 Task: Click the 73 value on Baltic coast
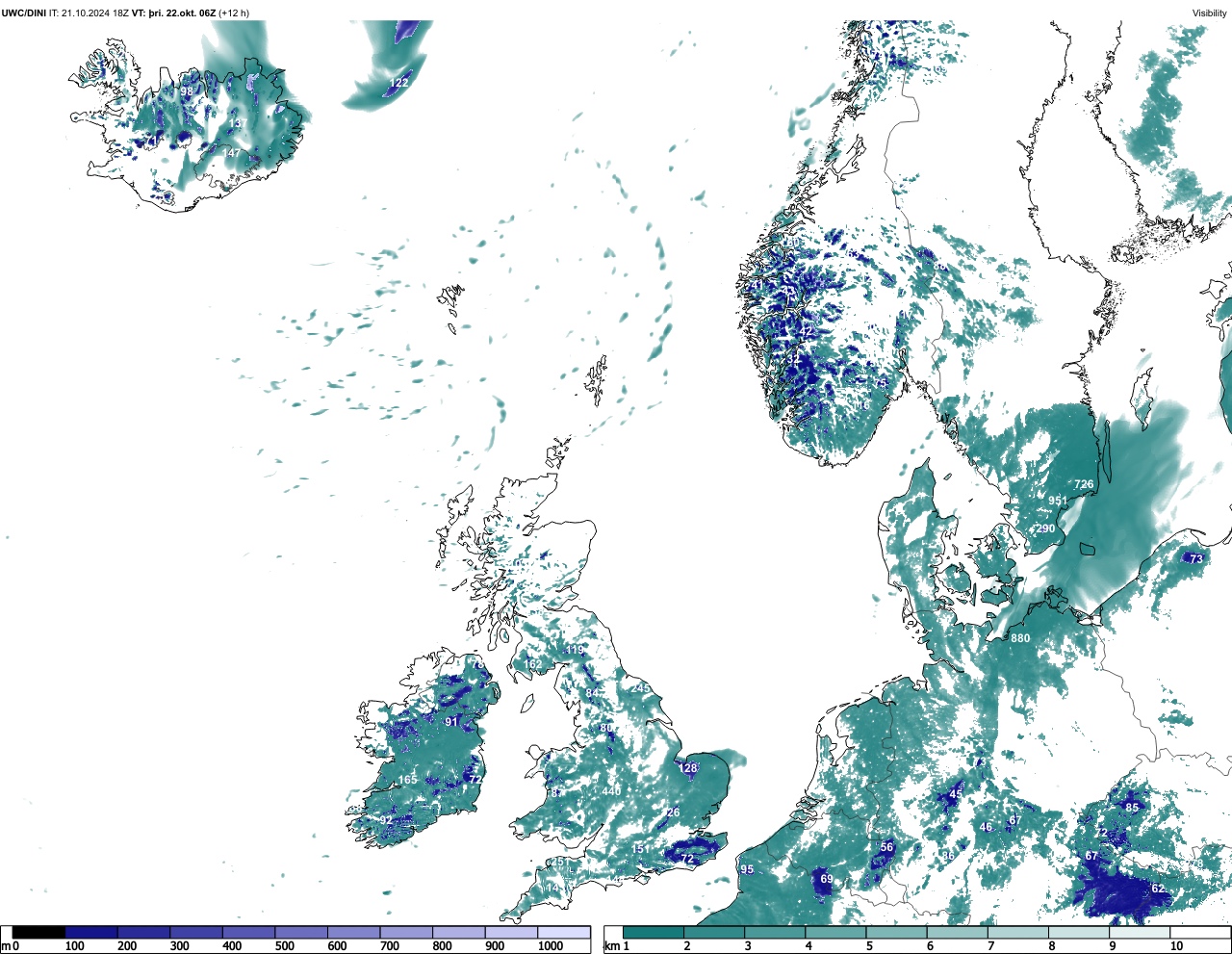[1196, 558]
